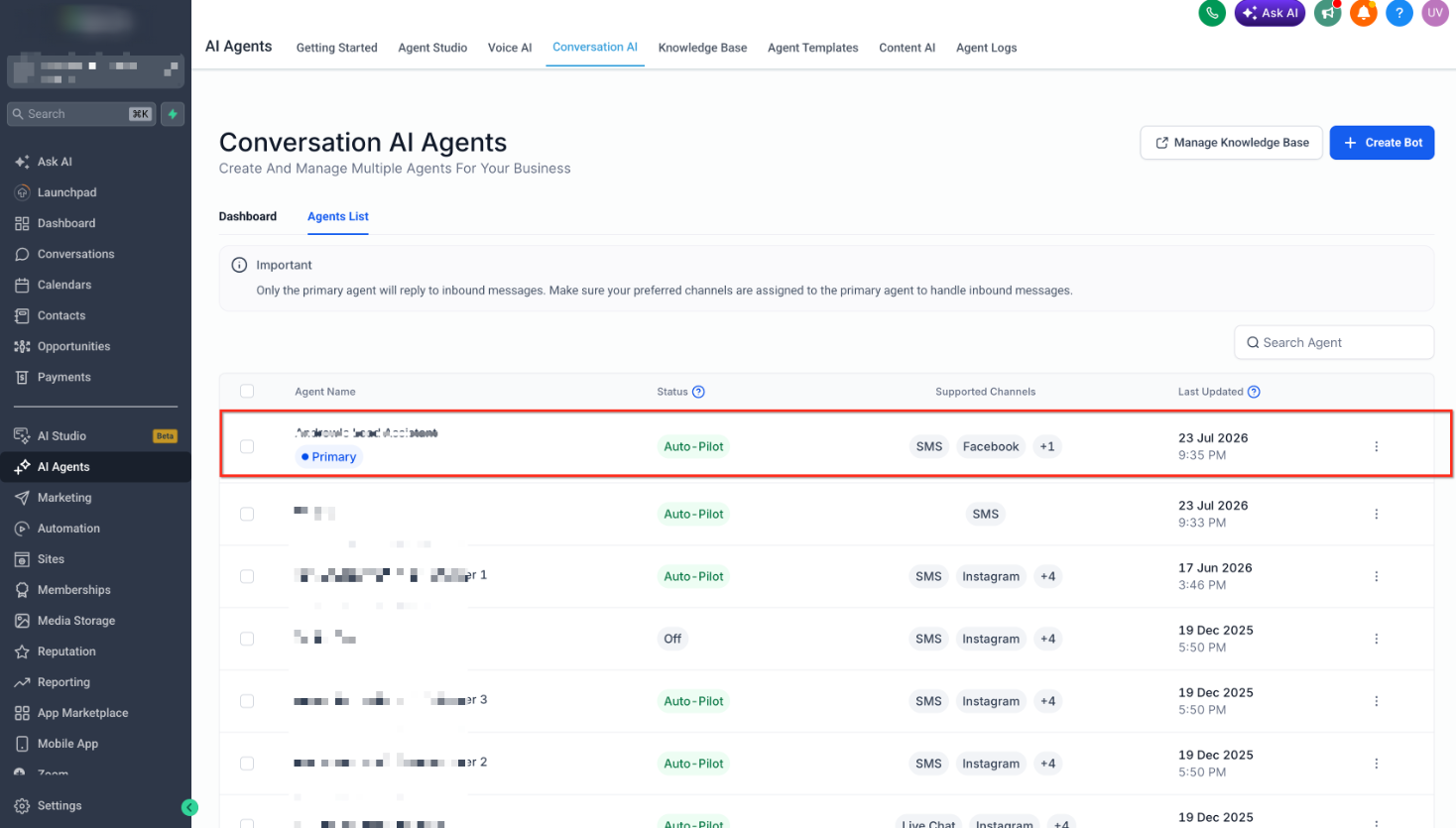This screenshot has height=828, width=1456.
Task: Open the Agent Templates tab
Action: click(813, 48)
